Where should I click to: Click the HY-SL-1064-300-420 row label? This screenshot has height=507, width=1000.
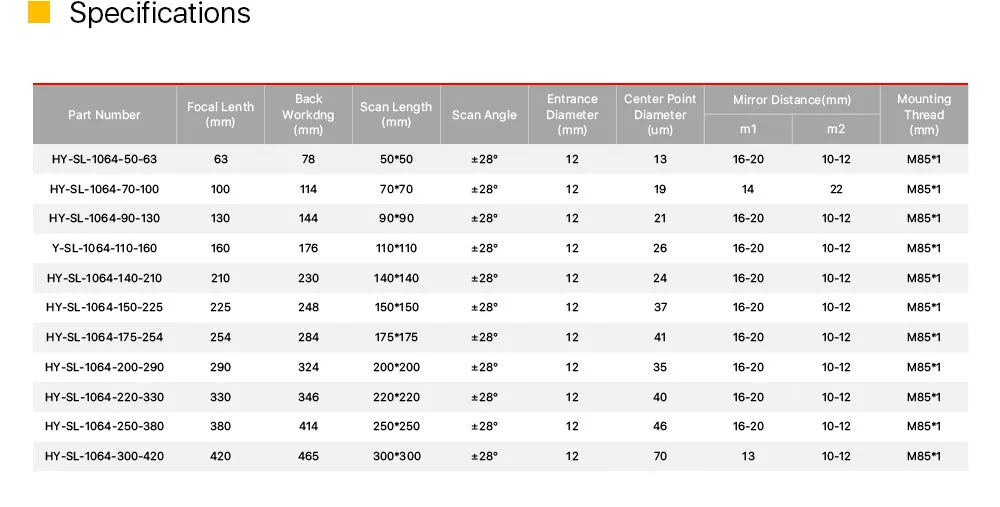pos(105,457)
